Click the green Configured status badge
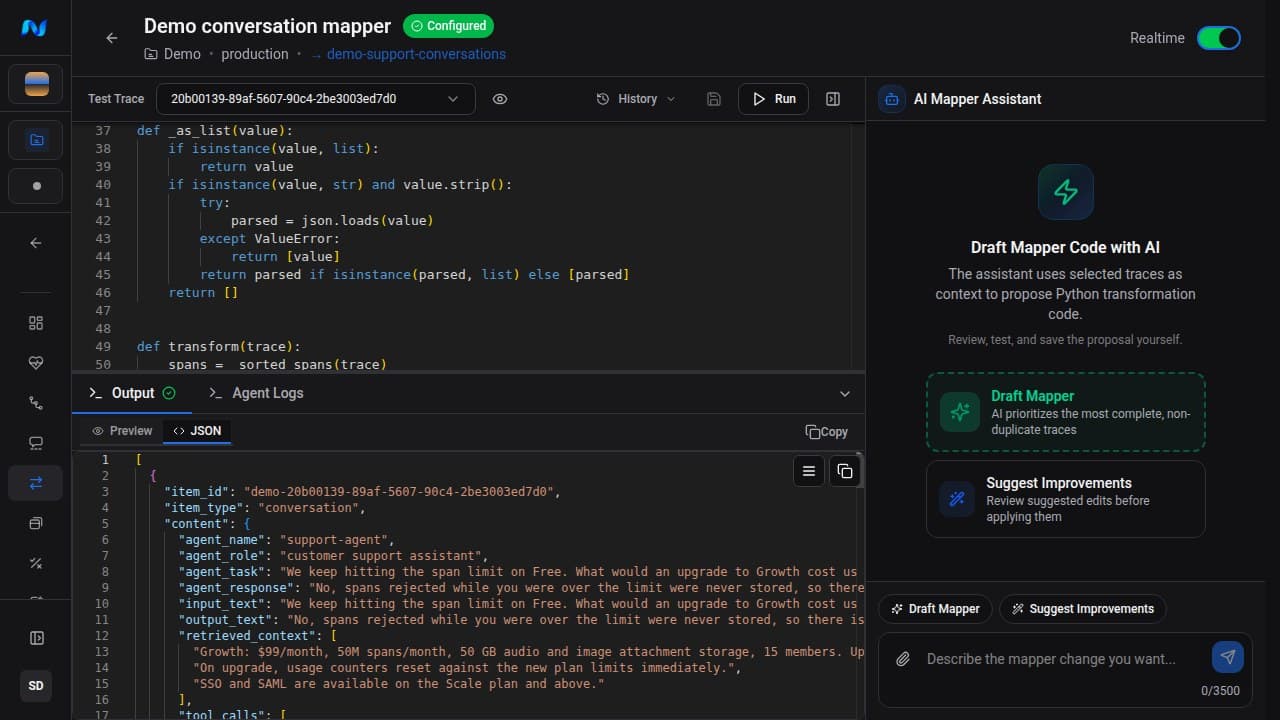The width and height of the screenshot is (1280, 720). coord(448,26)
